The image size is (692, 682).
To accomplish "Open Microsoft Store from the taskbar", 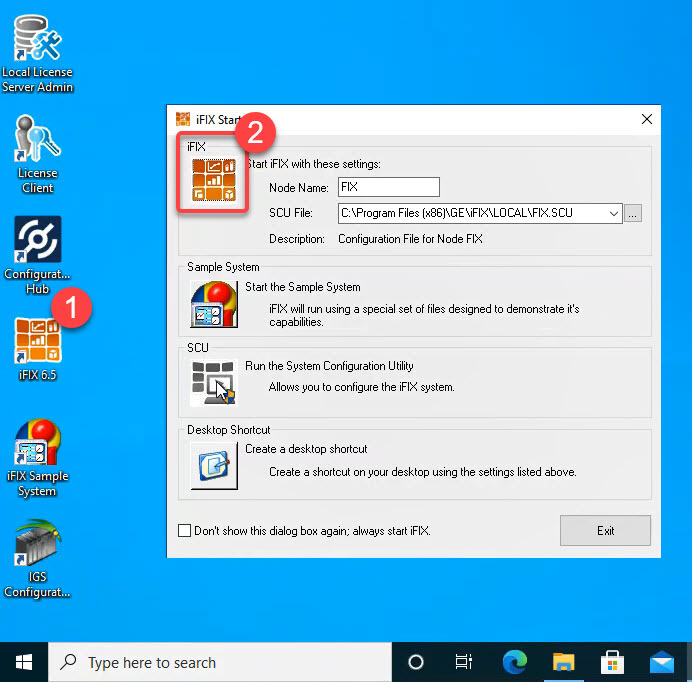I will tap(613, 662).
